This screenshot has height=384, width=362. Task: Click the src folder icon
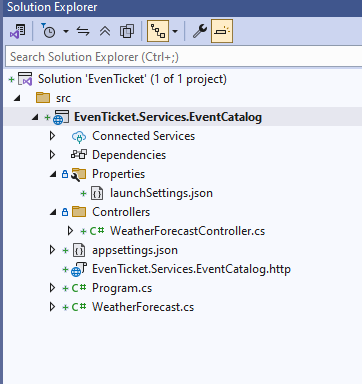pos(43,98)
